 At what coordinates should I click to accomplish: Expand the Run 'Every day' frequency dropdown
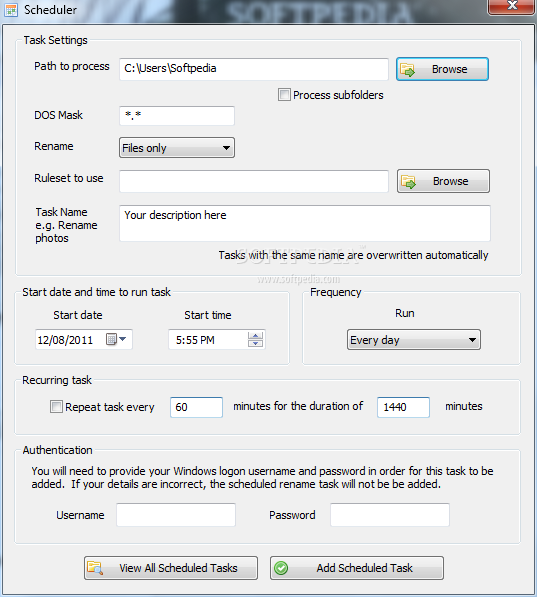click(x=414, y=340)
